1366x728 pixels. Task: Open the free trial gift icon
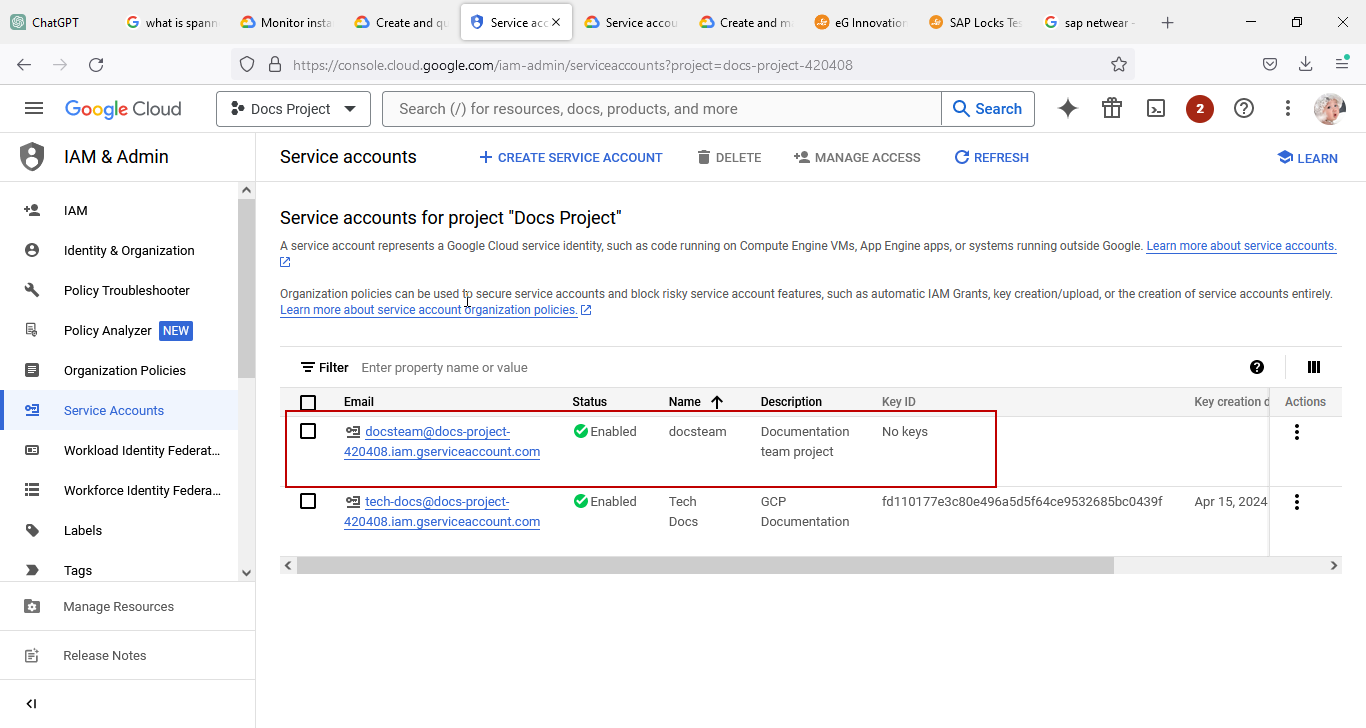1112,109
